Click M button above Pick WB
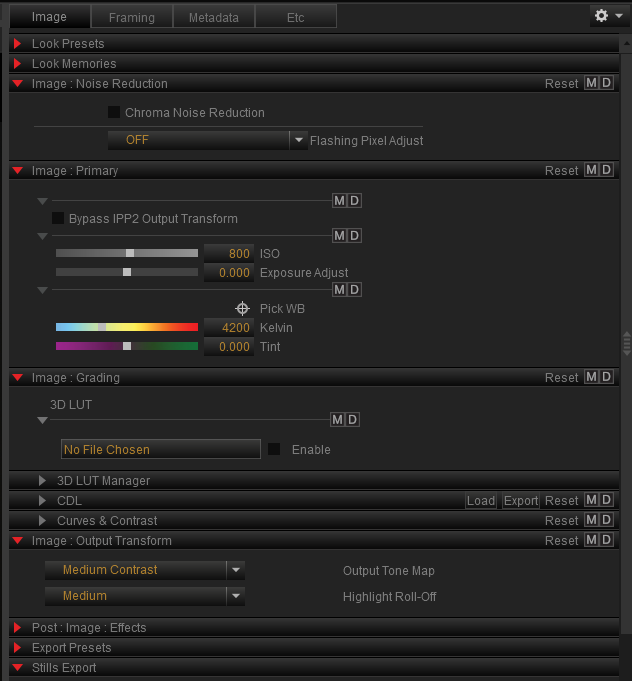This screenshot has height=681, width=632. click(339, 289)
